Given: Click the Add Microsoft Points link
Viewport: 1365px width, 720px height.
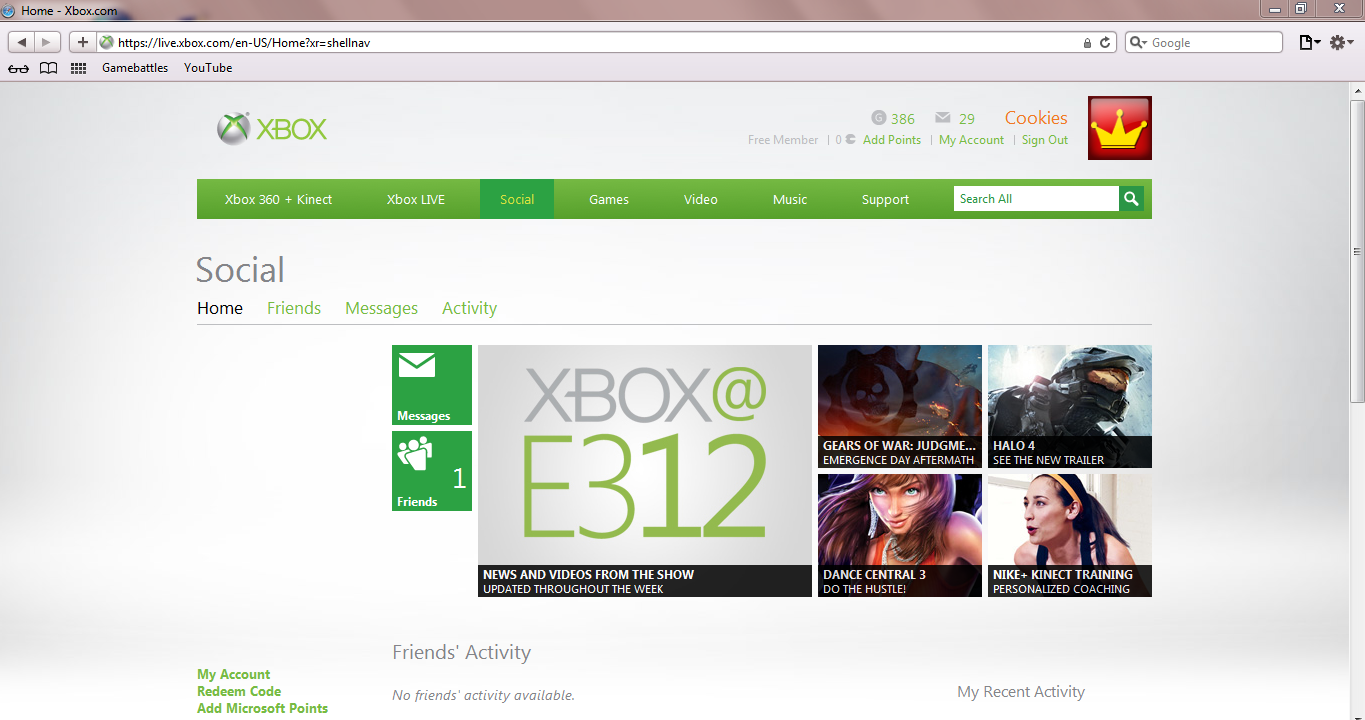Looking at the screenshot, I should pos(262,708).
